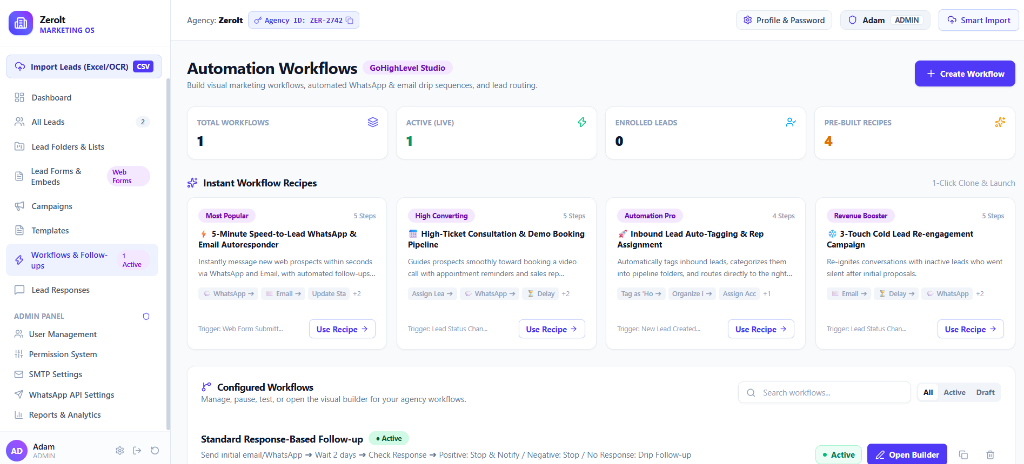1024x464 pixels.
Task: Click the AD user avatar
Action: pos(16,450)
